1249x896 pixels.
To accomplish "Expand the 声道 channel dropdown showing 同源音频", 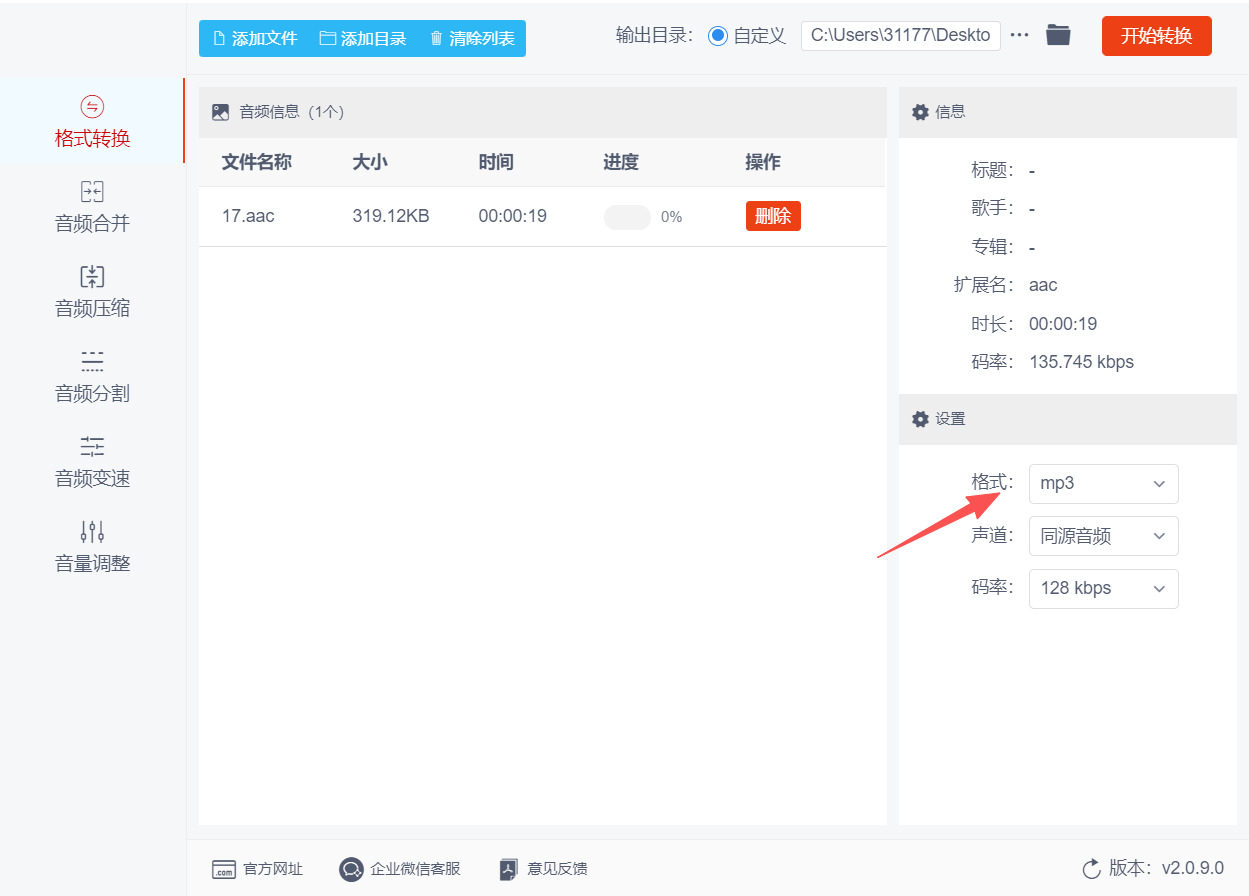I will pos(1103,536).
